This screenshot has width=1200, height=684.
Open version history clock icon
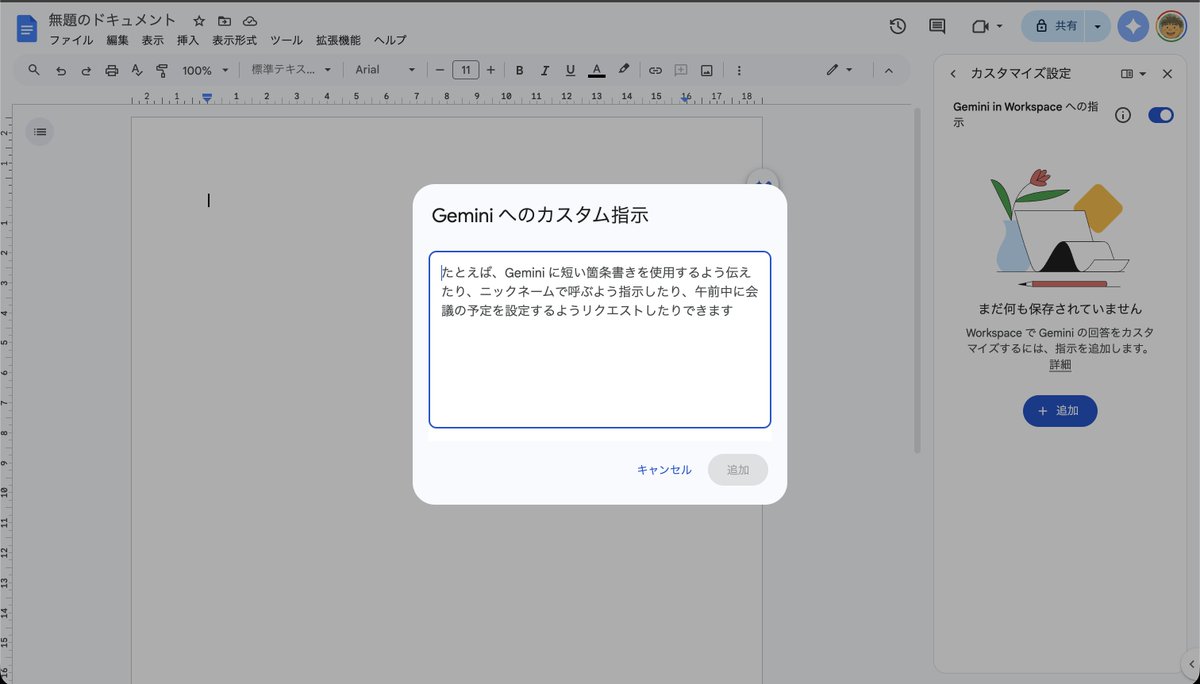[898, 27]
